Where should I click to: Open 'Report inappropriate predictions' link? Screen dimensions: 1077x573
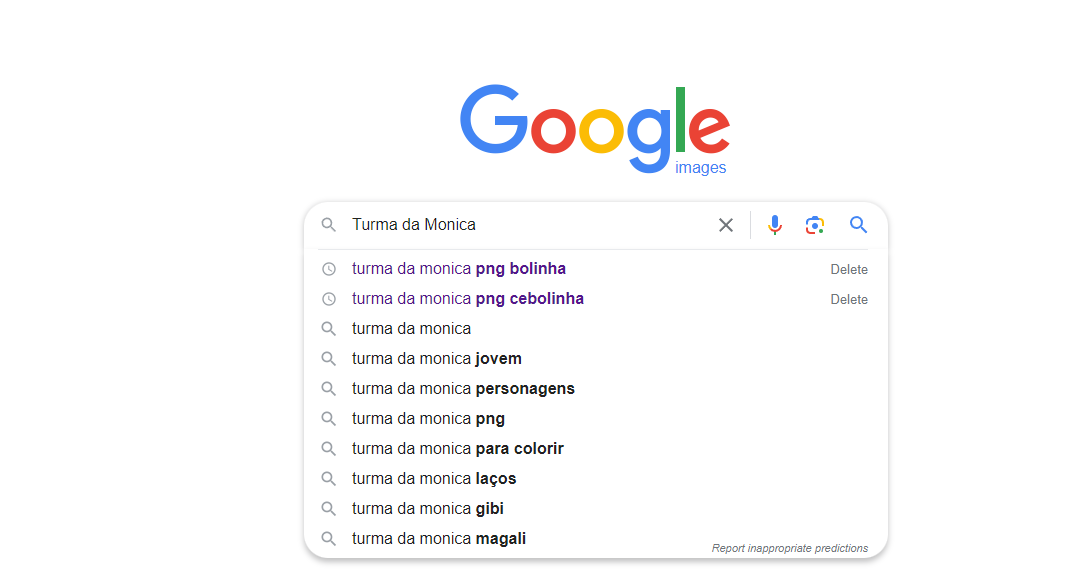point(790,548)
